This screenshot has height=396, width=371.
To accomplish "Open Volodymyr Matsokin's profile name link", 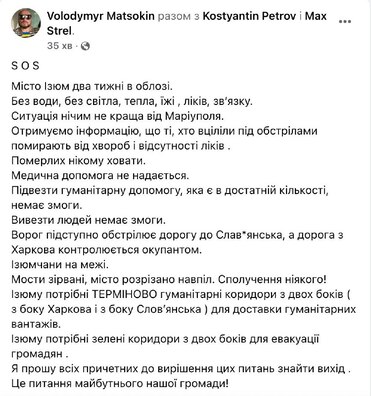I will (101, 16).
